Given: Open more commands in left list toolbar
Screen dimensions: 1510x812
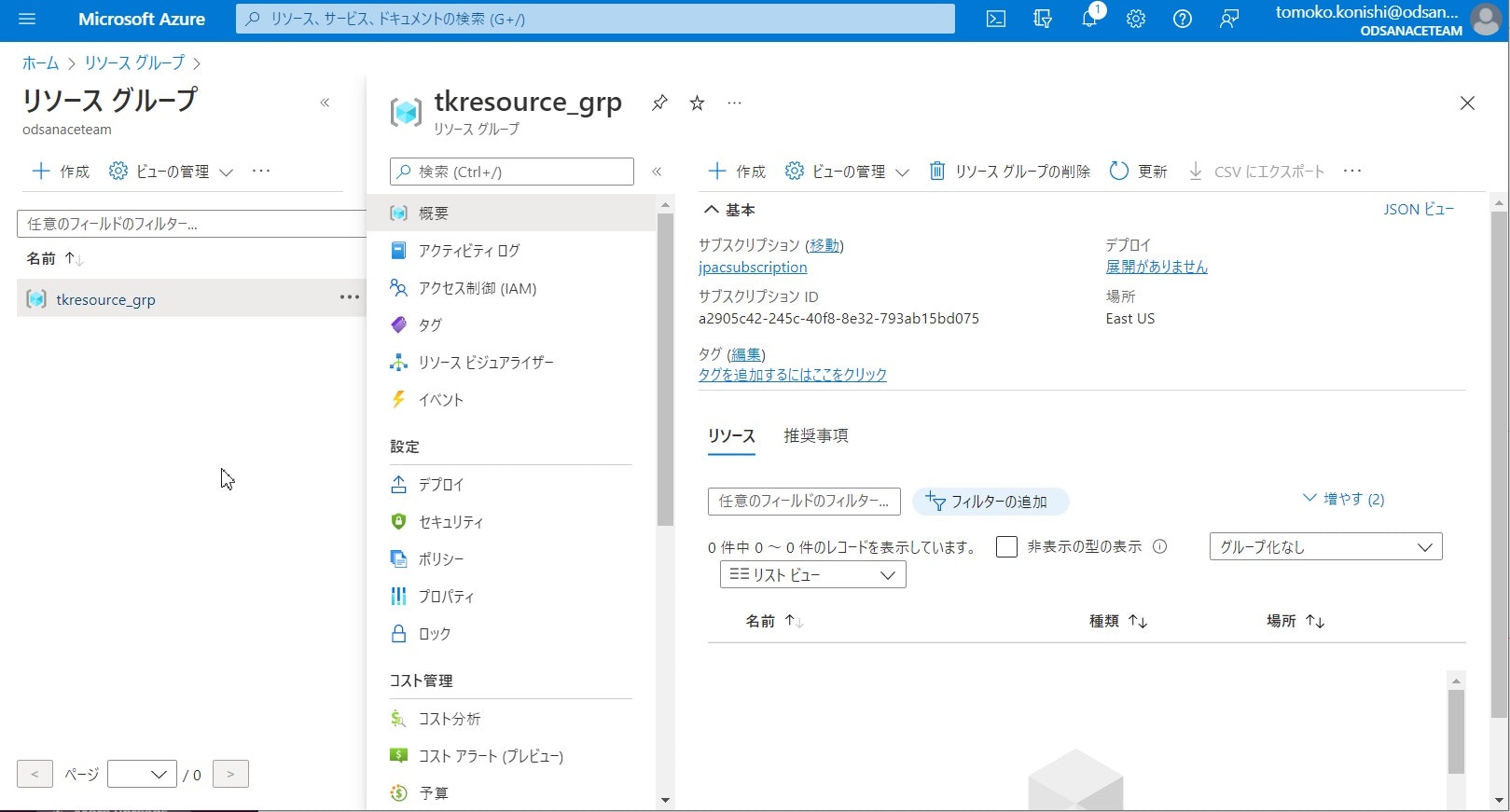Looking at the screenshot, I should [x=261, y=171].
